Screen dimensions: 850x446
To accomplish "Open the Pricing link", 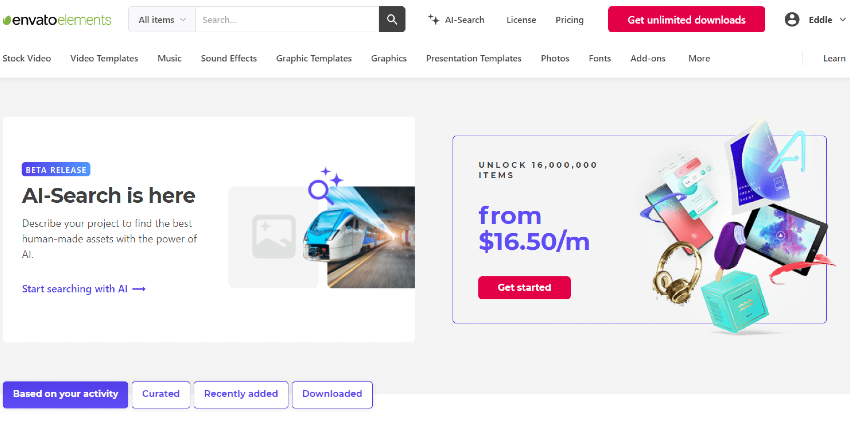I will [x=569, y=19].
